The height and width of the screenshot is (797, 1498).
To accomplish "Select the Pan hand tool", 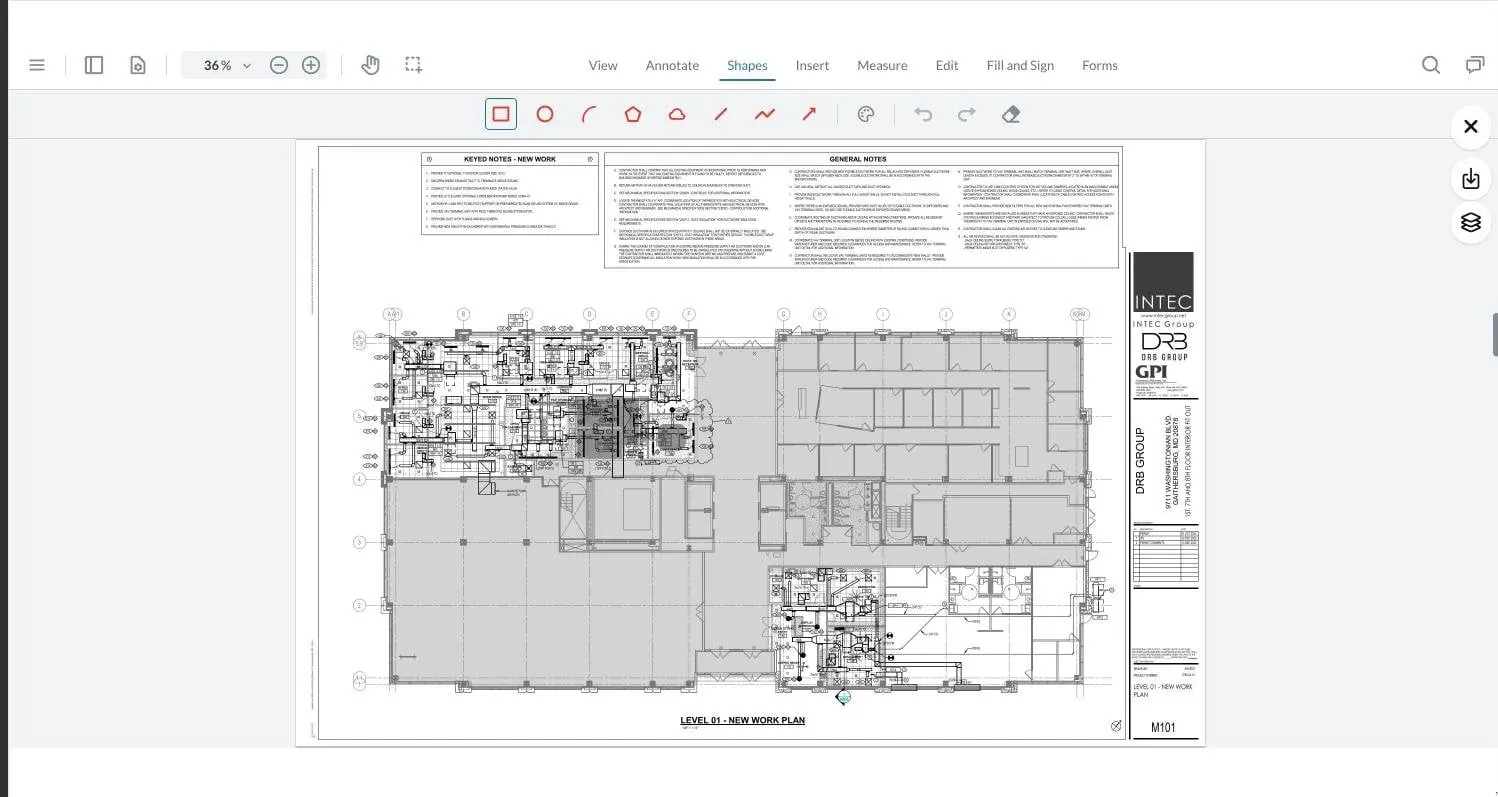I will [x=370, y=65].
